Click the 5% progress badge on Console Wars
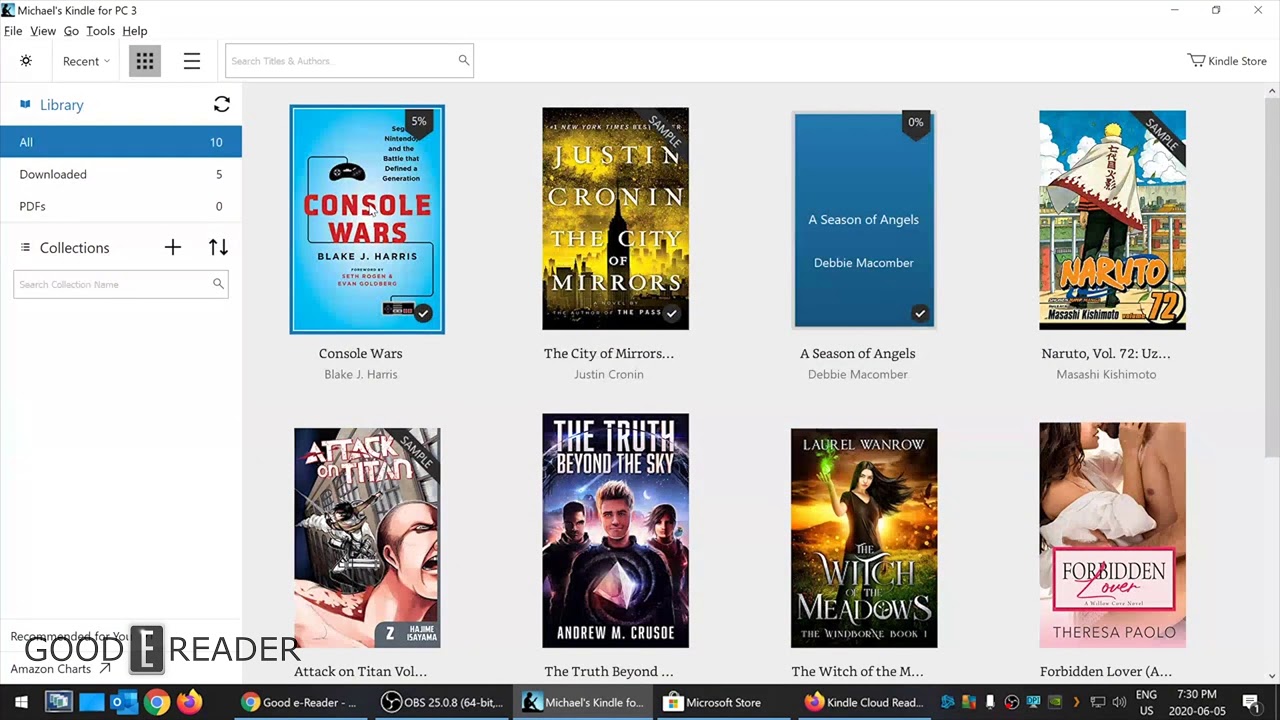 pyautogui.click(x=419, y=123)
